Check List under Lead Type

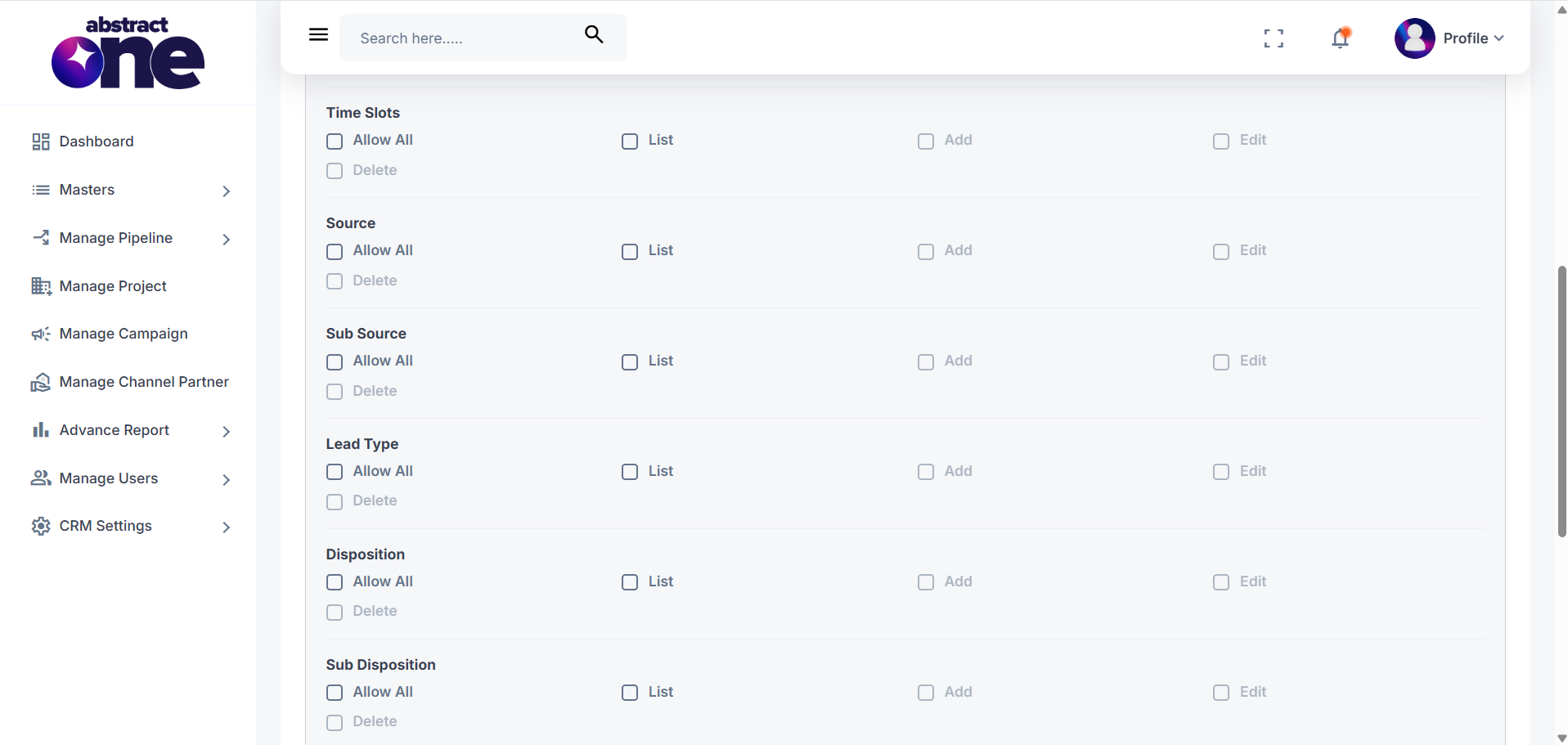[x=630, y=472]
